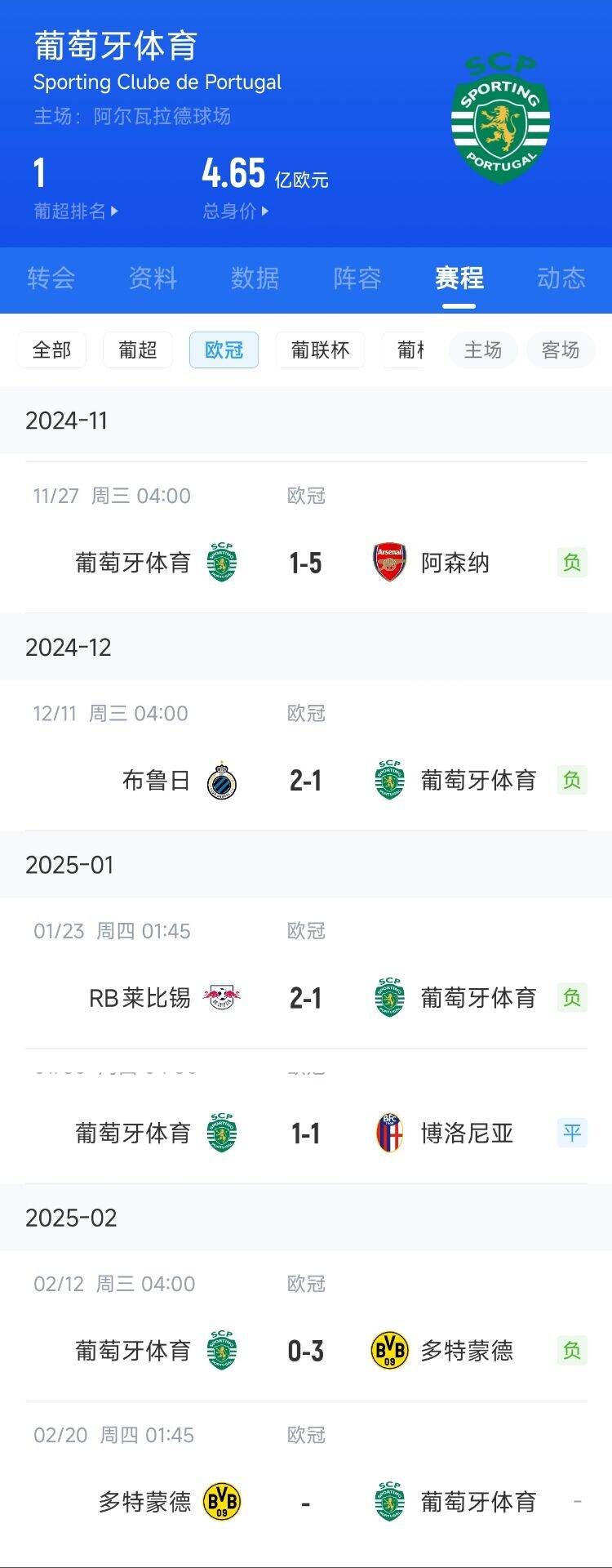Tap the RB Leipzig team logo
This screenshot has height=1568, width=612.
point(222,997)
